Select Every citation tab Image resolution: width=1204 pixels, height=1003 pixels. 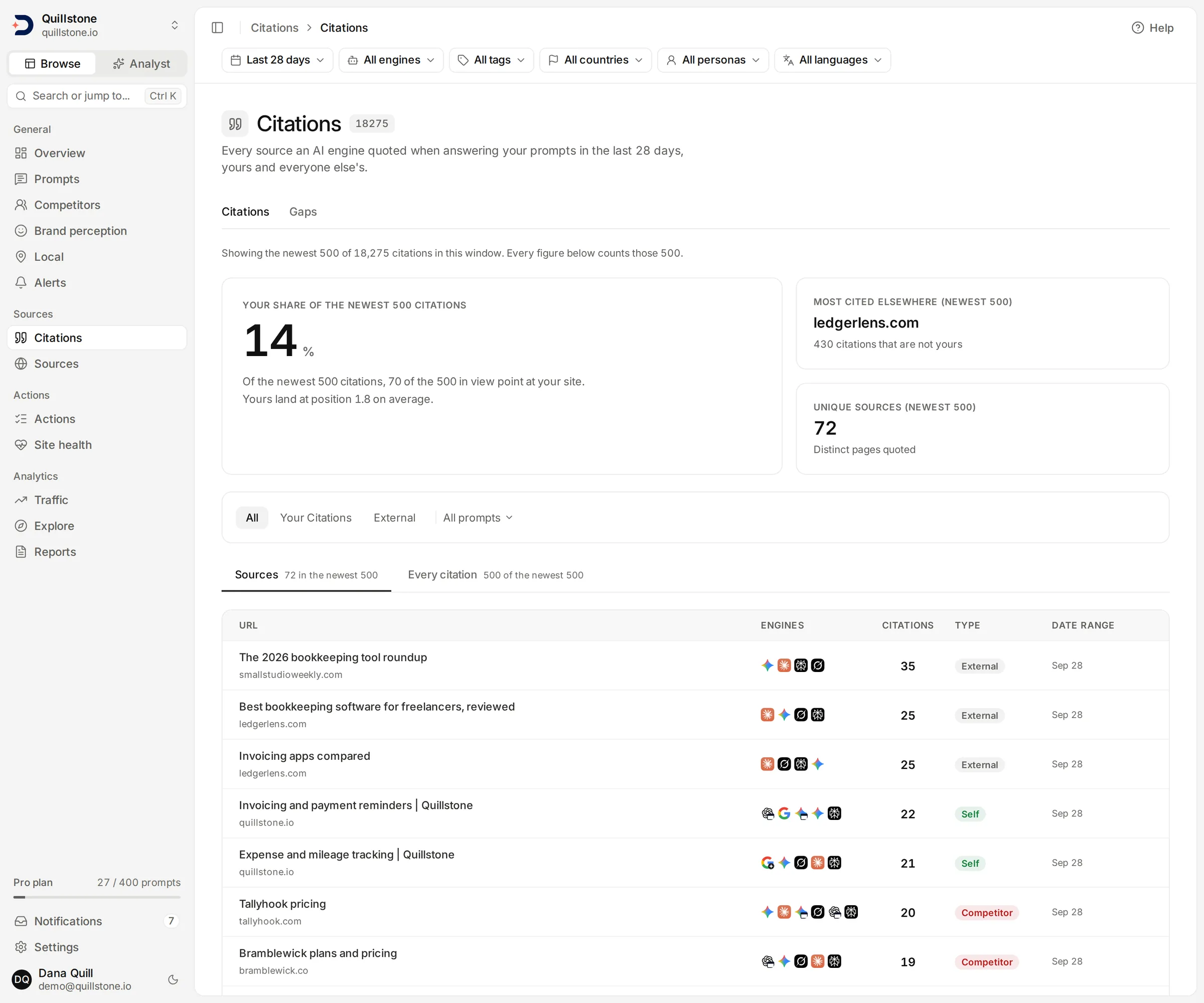pos(495,575)
